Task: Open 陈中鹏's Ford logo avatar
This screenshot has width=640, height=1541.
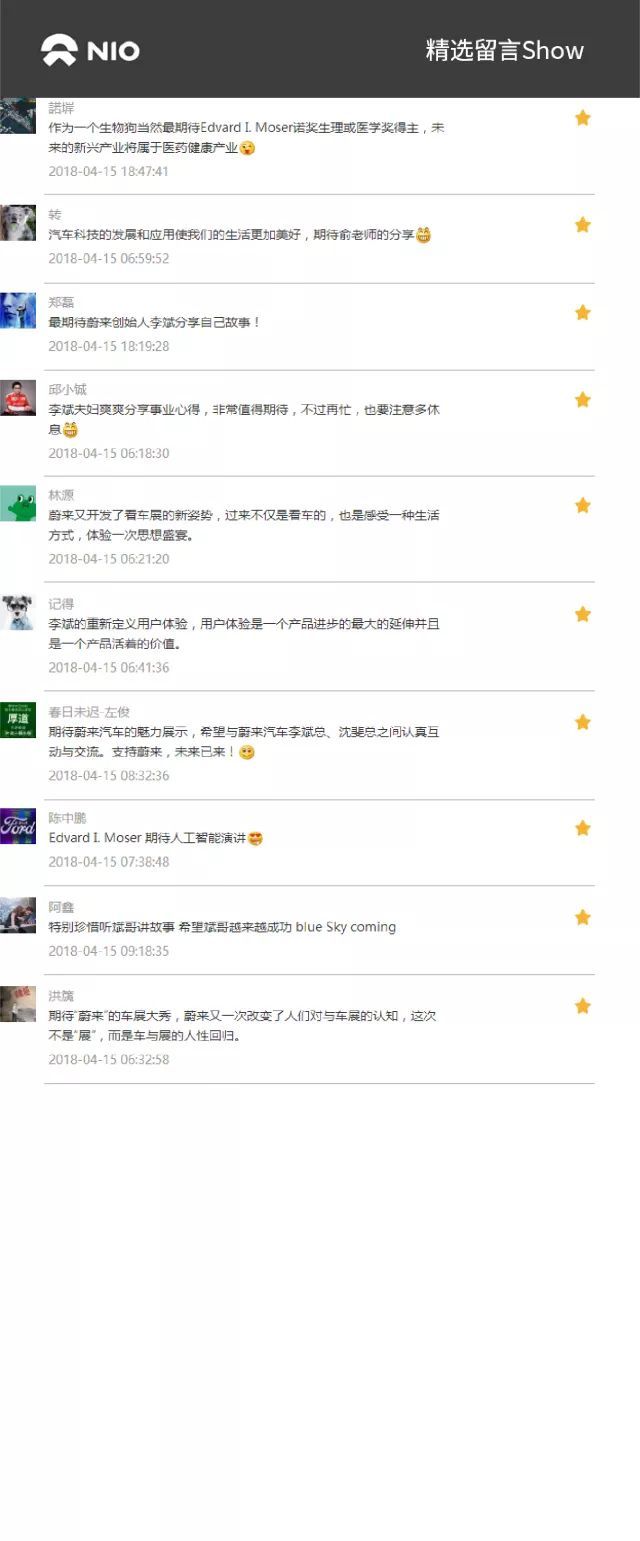Action: [18, 826]
